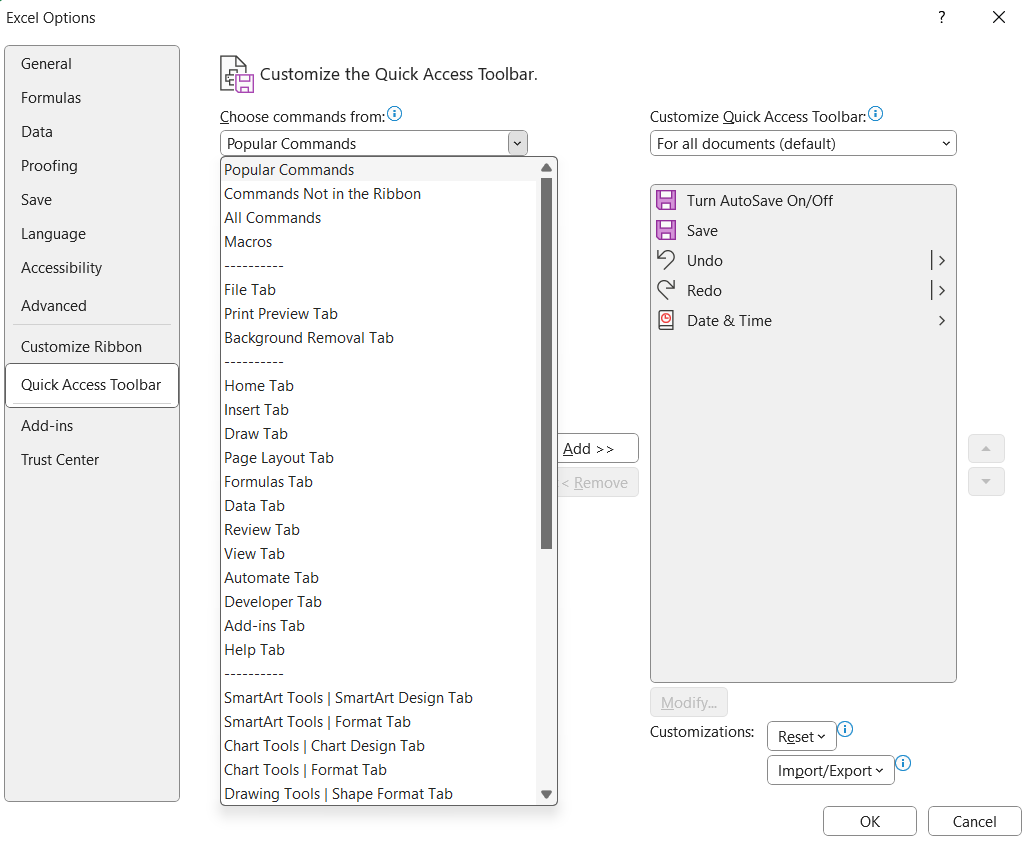This screenshot has height=842, width=1024.
Task: Click the info icon next to Reset
Action: [x=845, y=729]
